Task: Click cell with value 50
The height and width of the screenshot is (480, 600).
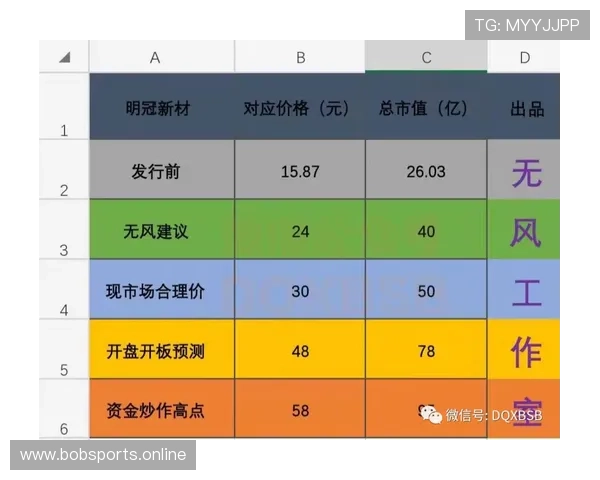Action: [426, 289]
